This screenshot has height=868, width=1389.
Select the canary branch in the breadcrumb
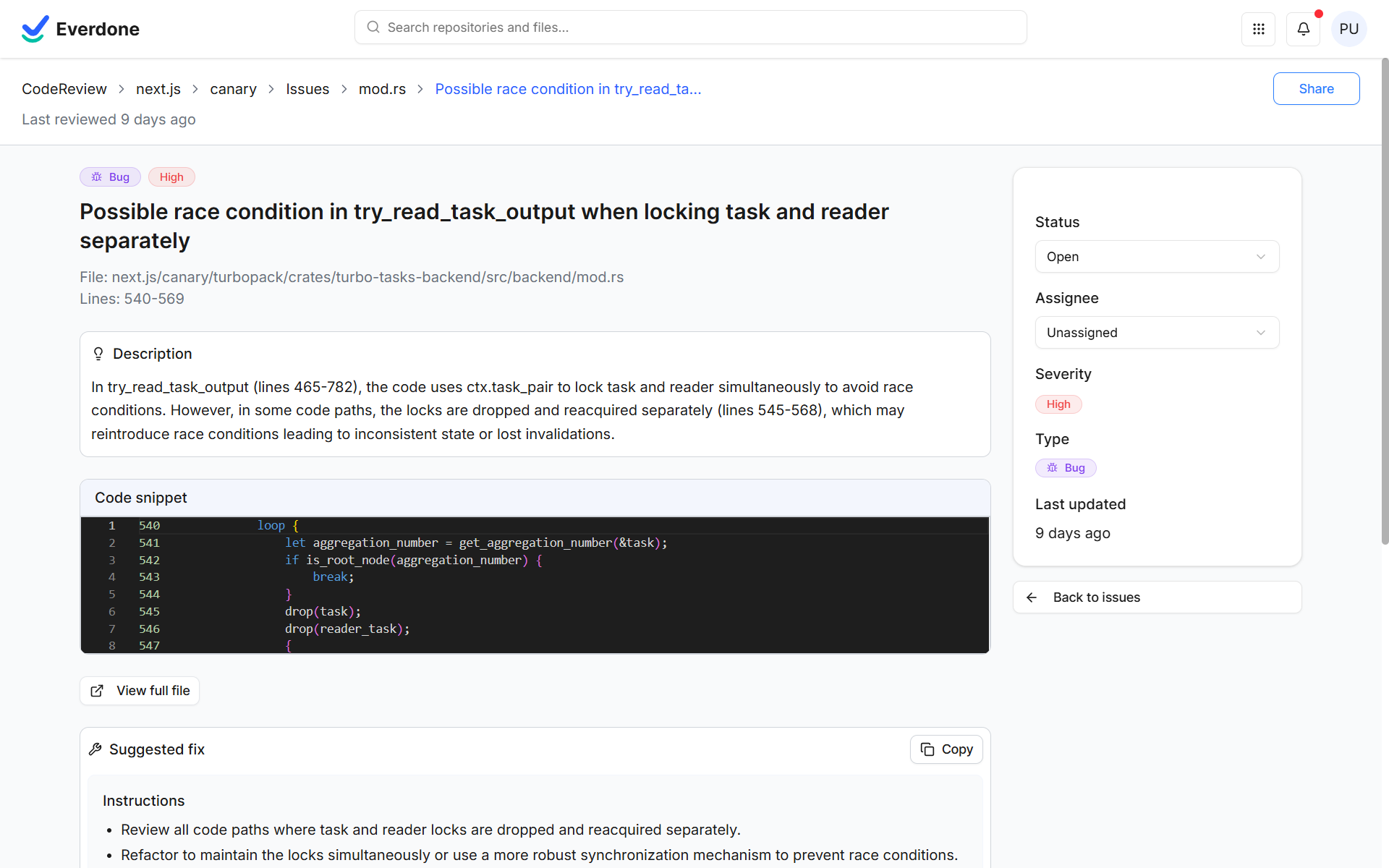233,88
